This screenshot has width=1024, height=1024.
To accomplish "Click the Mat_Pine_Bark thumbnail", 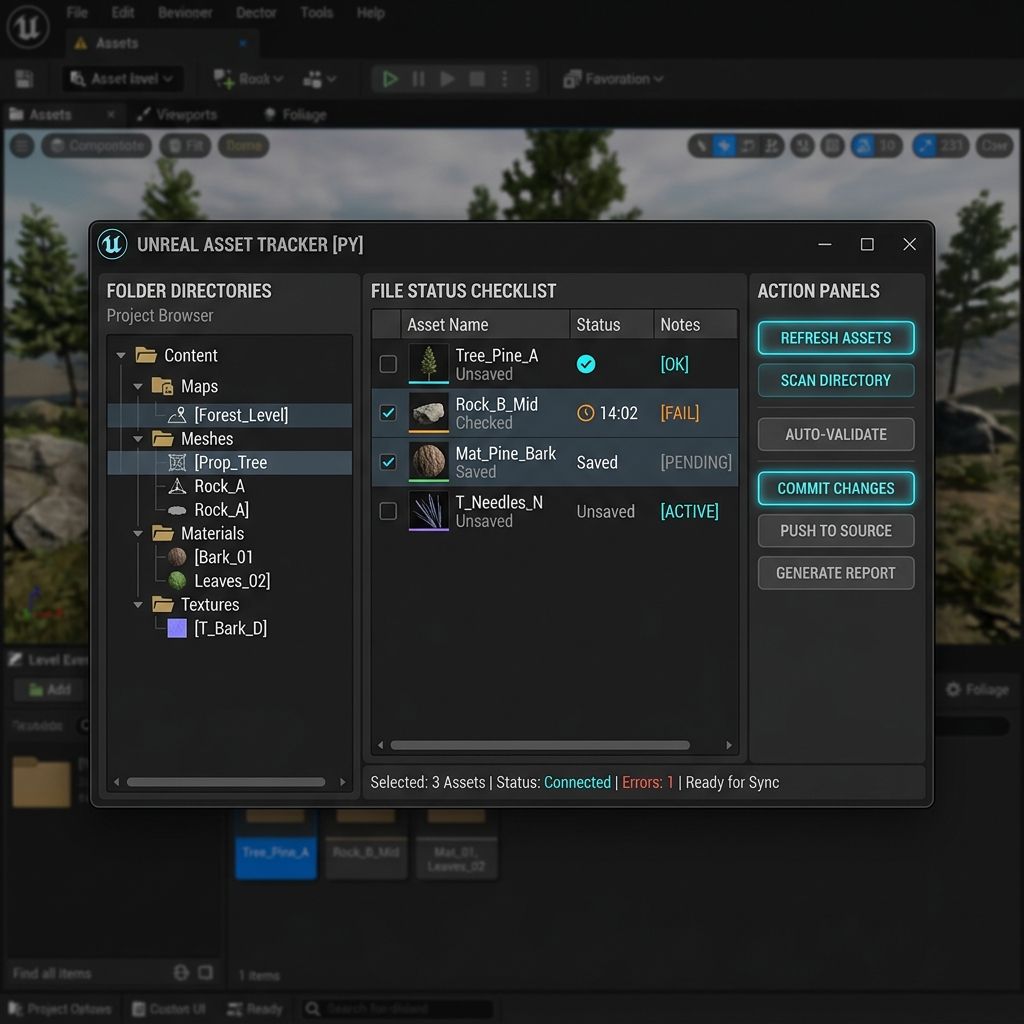I will coord(428,462).
